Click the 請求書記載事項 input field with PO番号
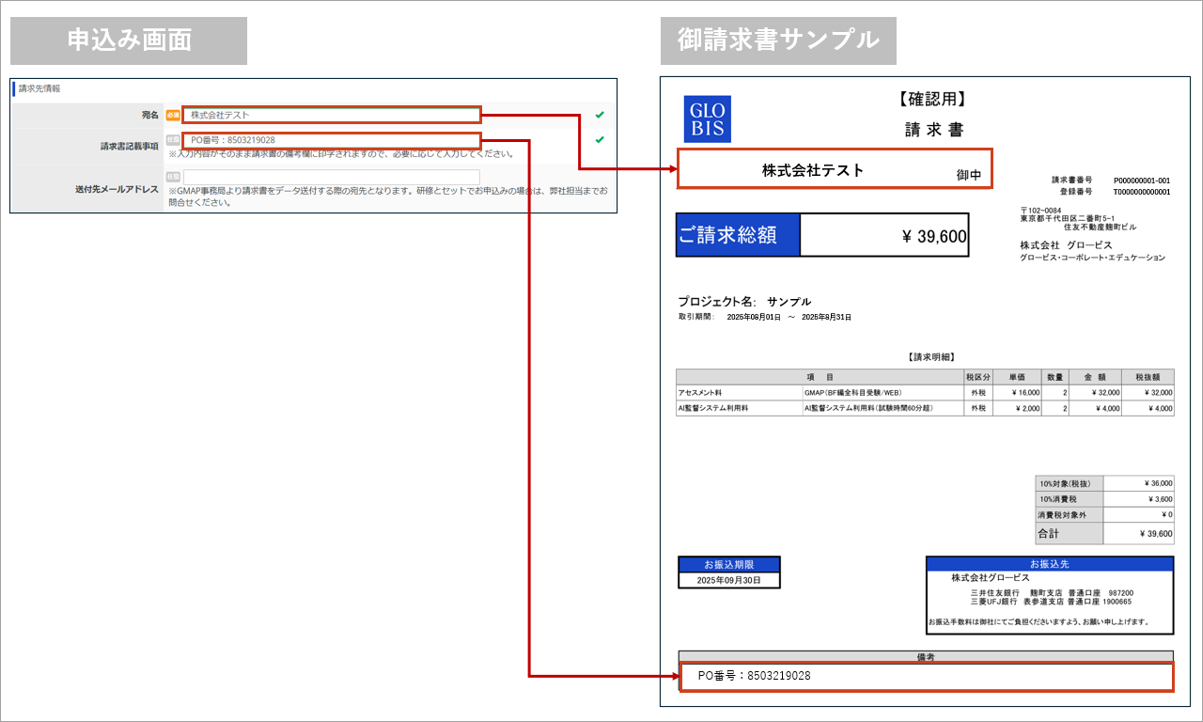This screenshot has height=722, width=1203. 332,140
